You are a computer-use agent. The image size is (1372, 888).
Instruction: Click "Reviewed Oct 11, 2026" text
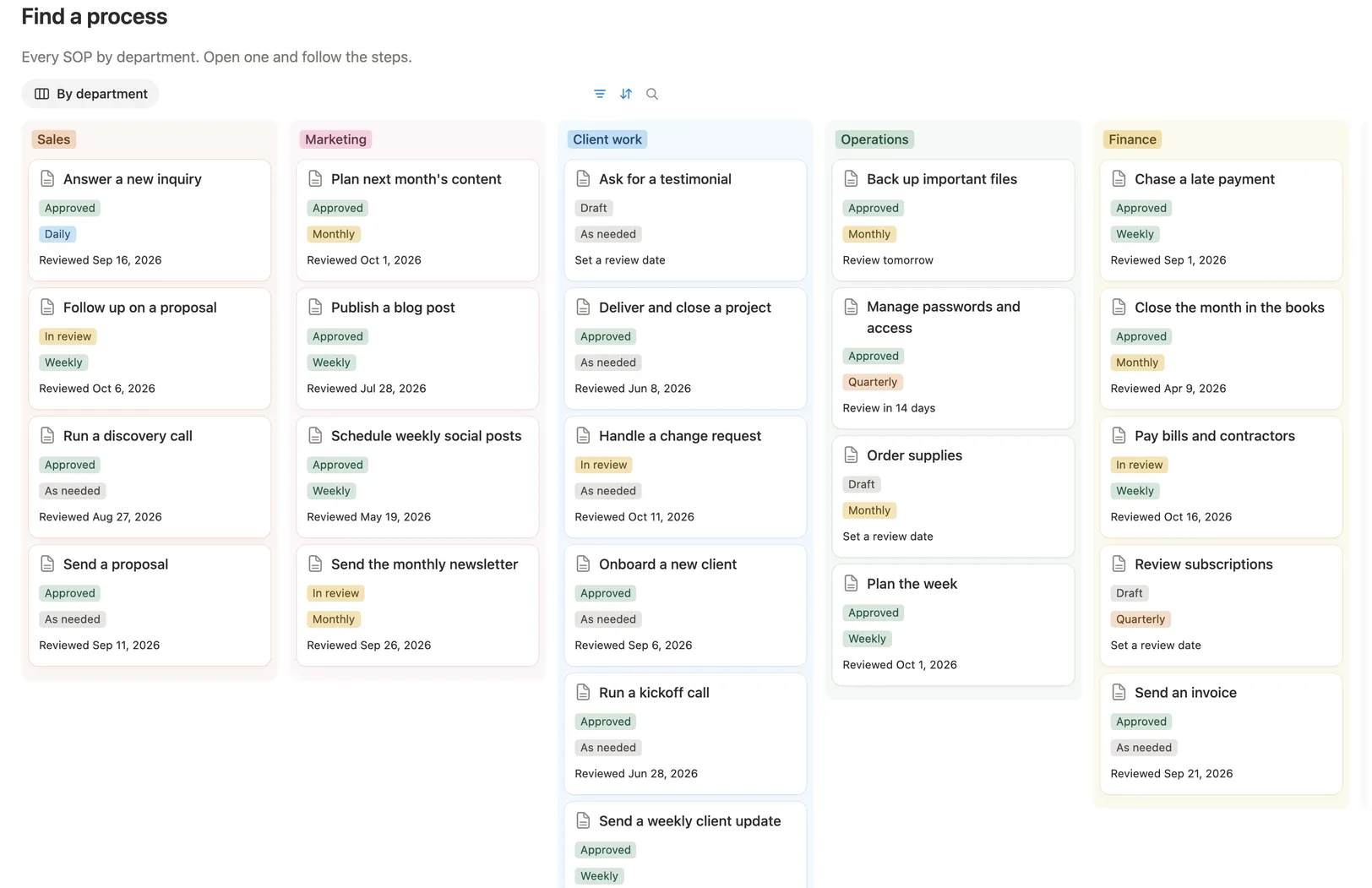coord(634,517)
